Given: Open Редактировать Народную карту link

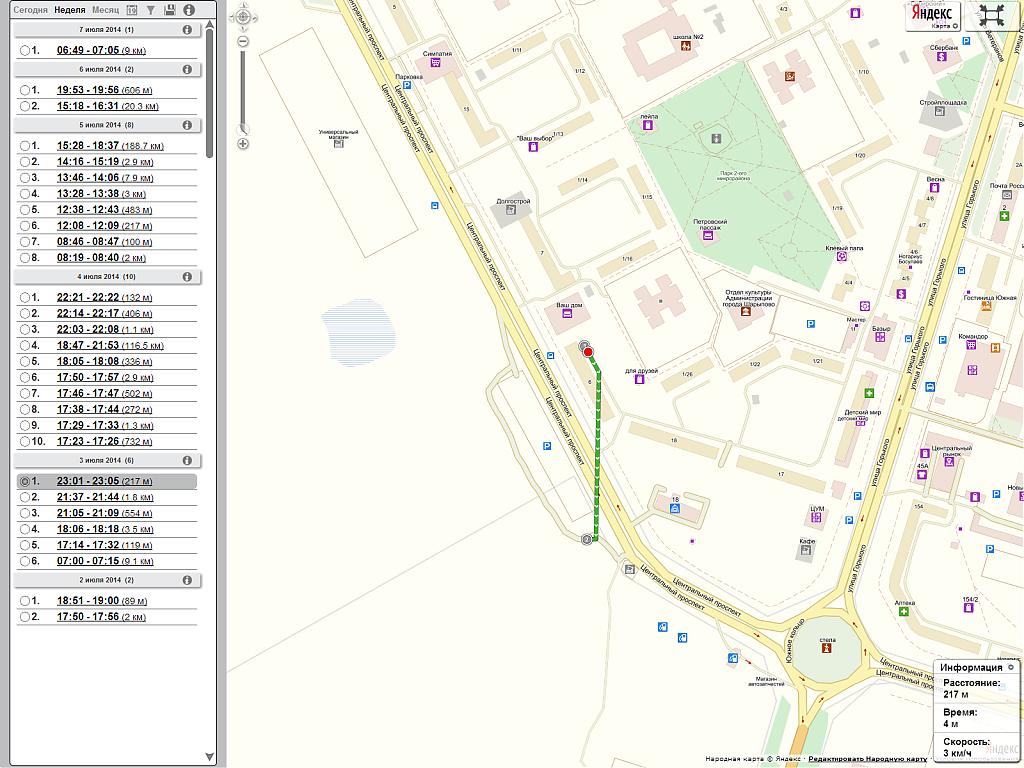Looking at the screenshot, I should (x=867, y=759).
